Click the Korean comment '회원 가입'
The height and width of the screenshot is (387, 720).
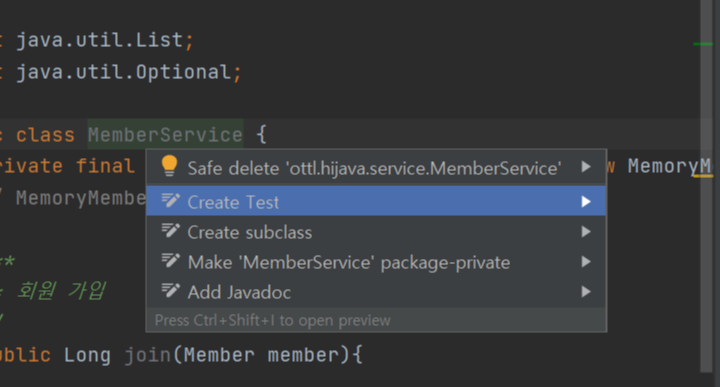point(61,290)
